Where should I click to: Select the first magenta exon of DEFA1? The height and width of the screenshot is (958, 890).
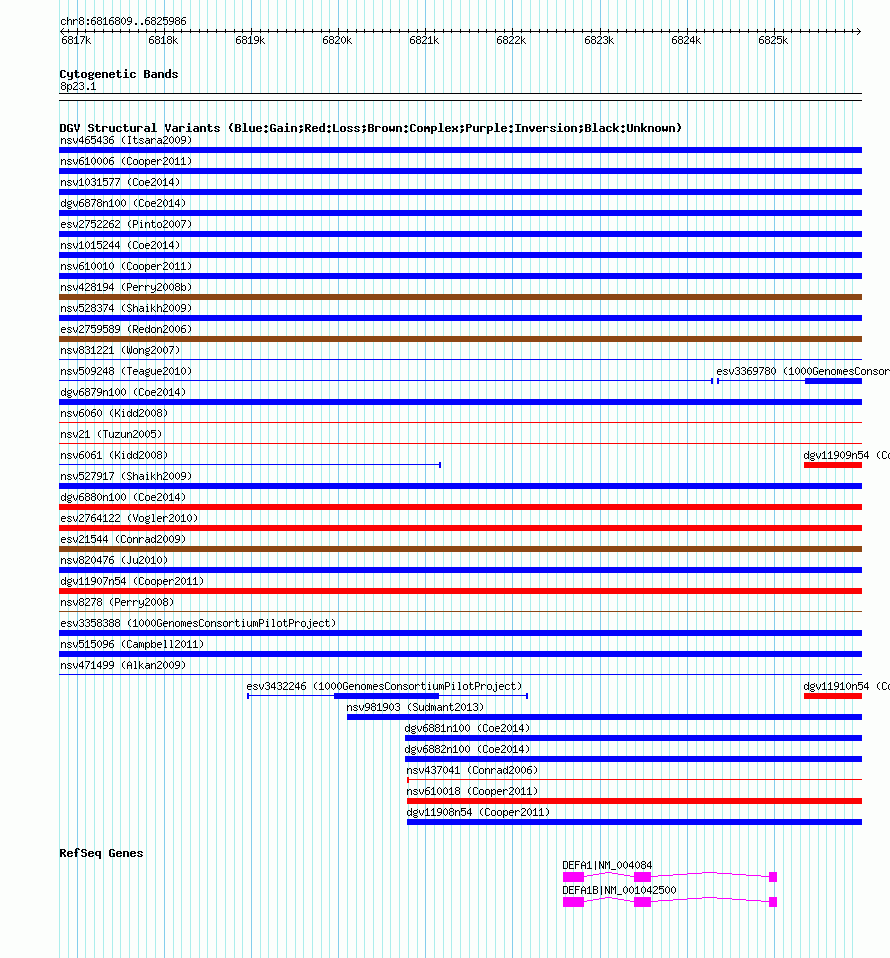[574, 877]
